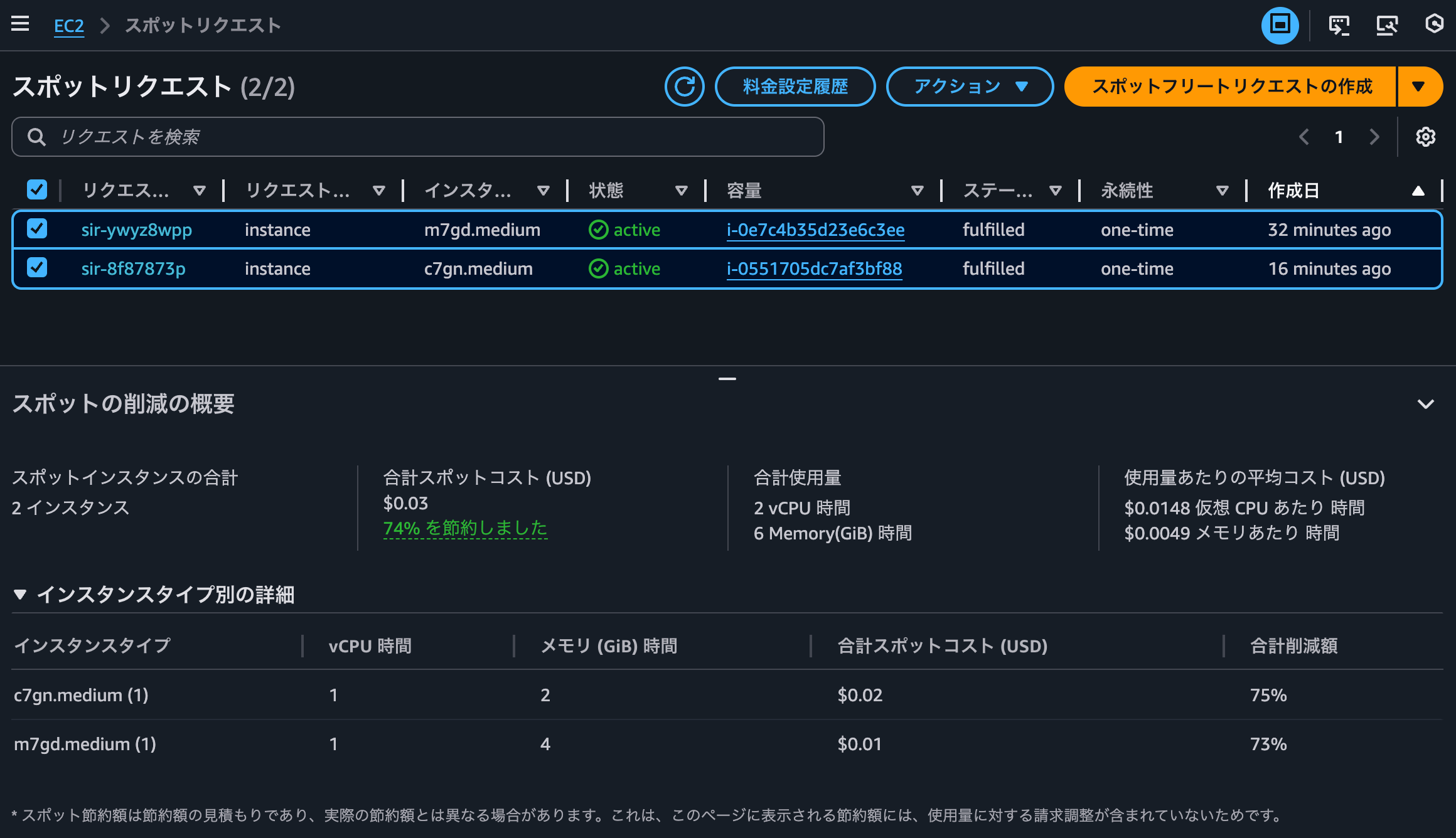Collapse the インスタンスタイプ別の詳細 section
The width and height of the screenshot is (1456, 838).
pos(20,594)
